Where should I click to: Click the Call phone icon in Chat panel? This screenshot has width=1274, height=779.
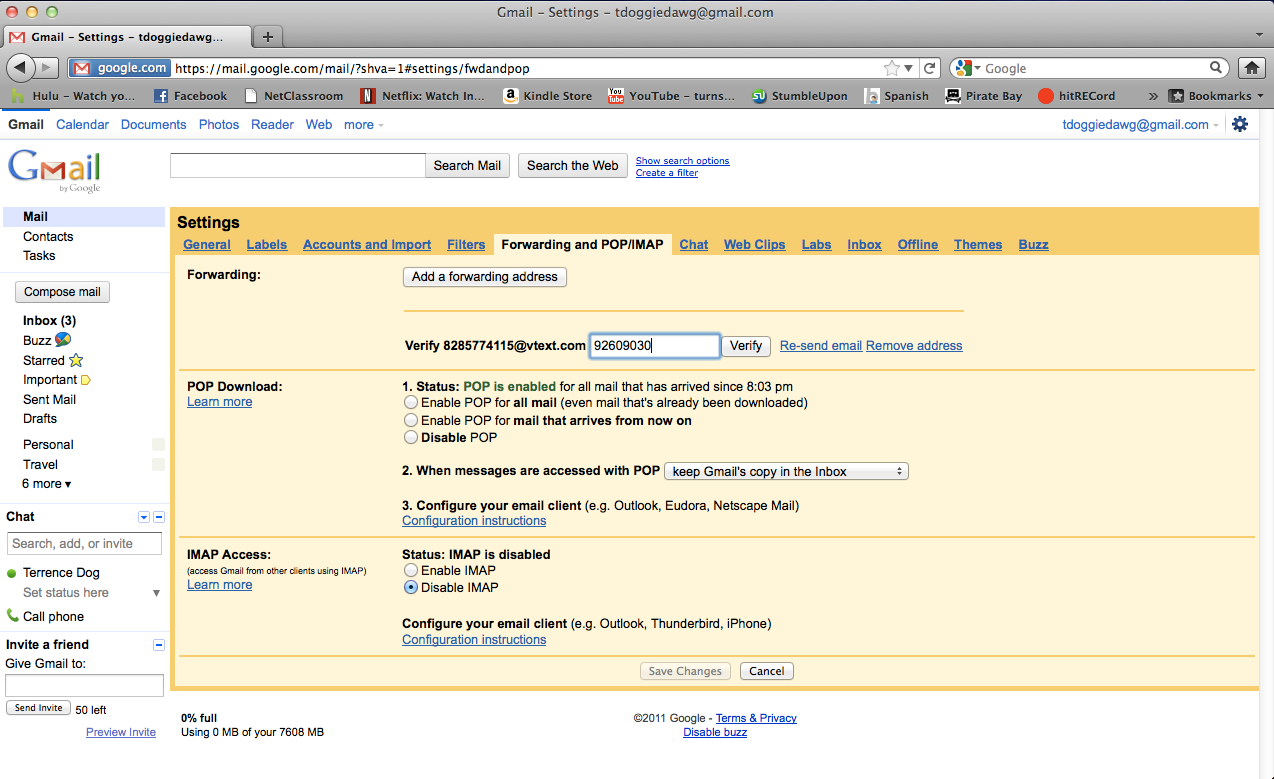pos(14,616)
